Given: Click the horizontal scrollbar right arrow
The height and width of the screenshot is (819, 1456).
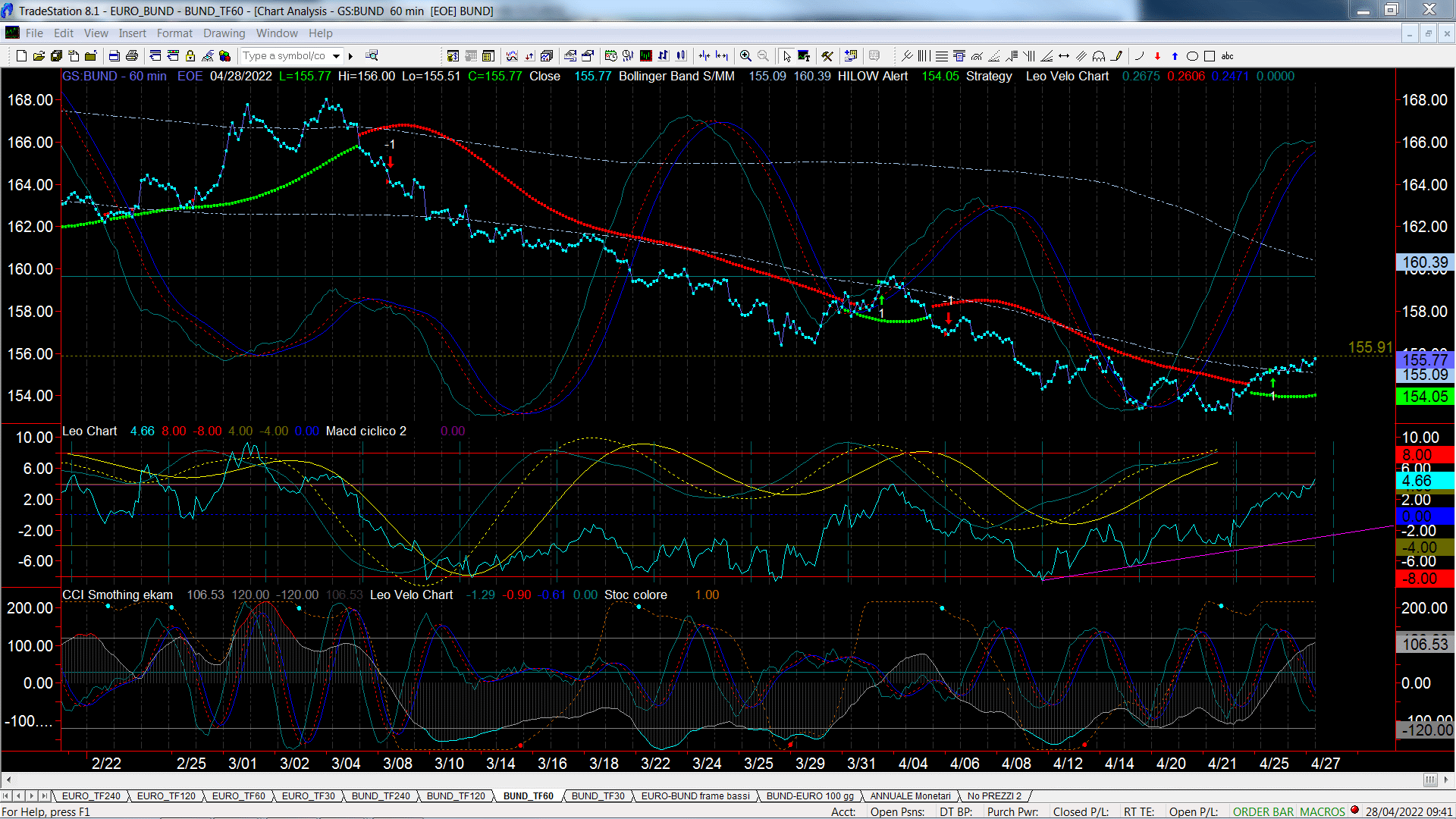Looking at the screenshot, I should [x=1446, y=780].
